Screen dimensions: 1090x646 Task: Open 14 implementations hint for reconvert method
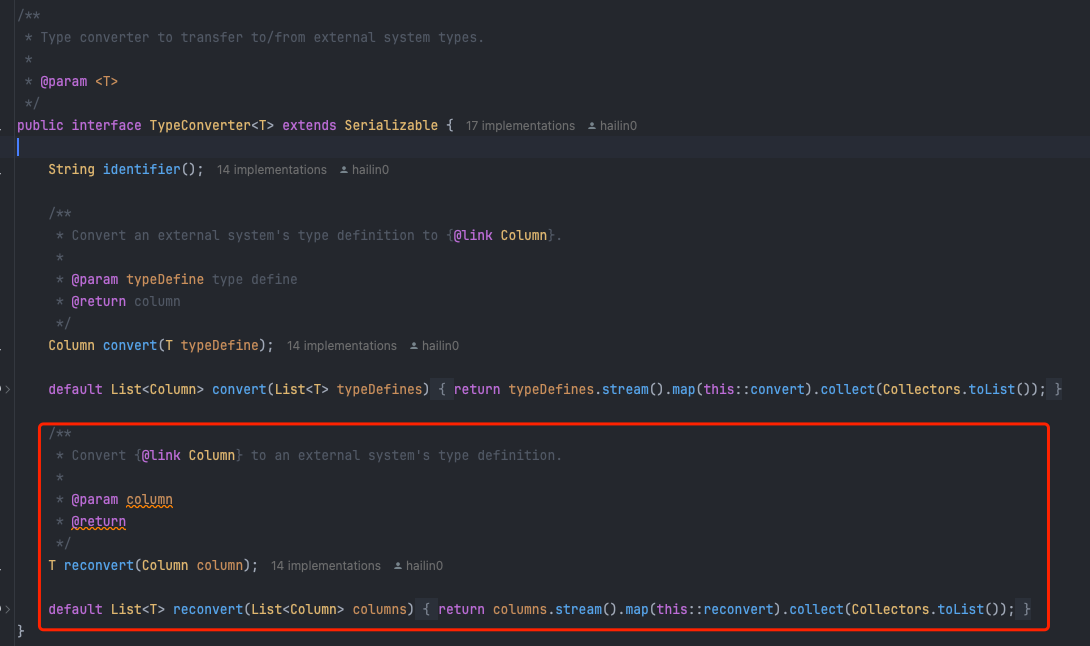click(325, 566)
